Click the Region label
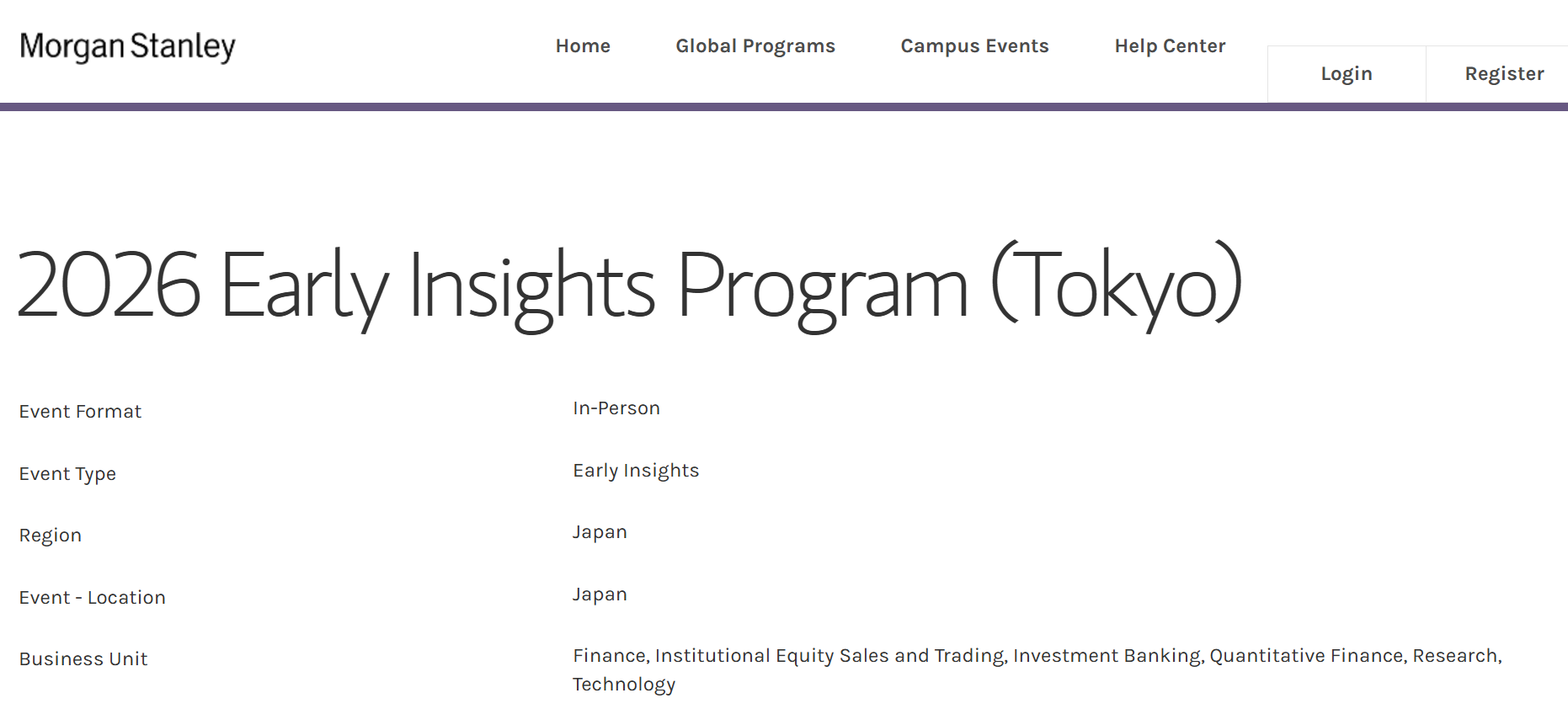 coord(51,536)
